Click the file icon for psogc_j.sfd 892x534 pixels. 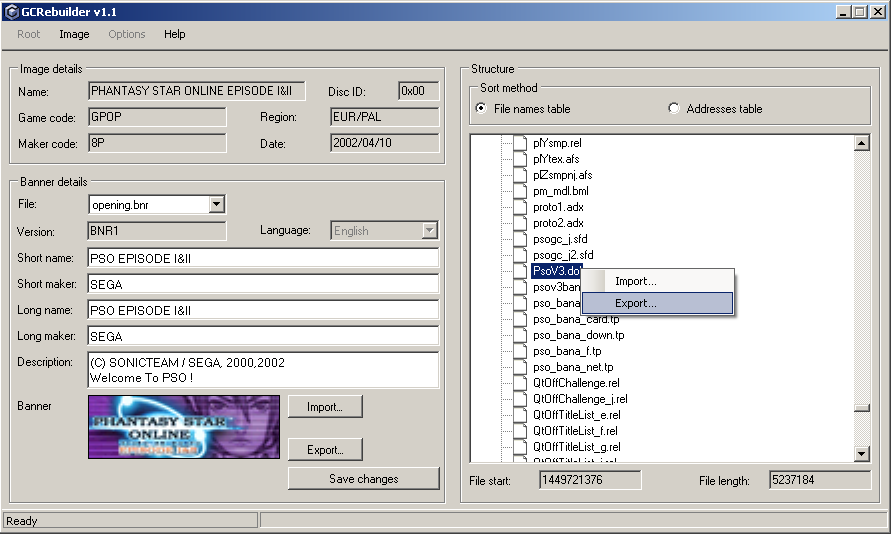520,239
